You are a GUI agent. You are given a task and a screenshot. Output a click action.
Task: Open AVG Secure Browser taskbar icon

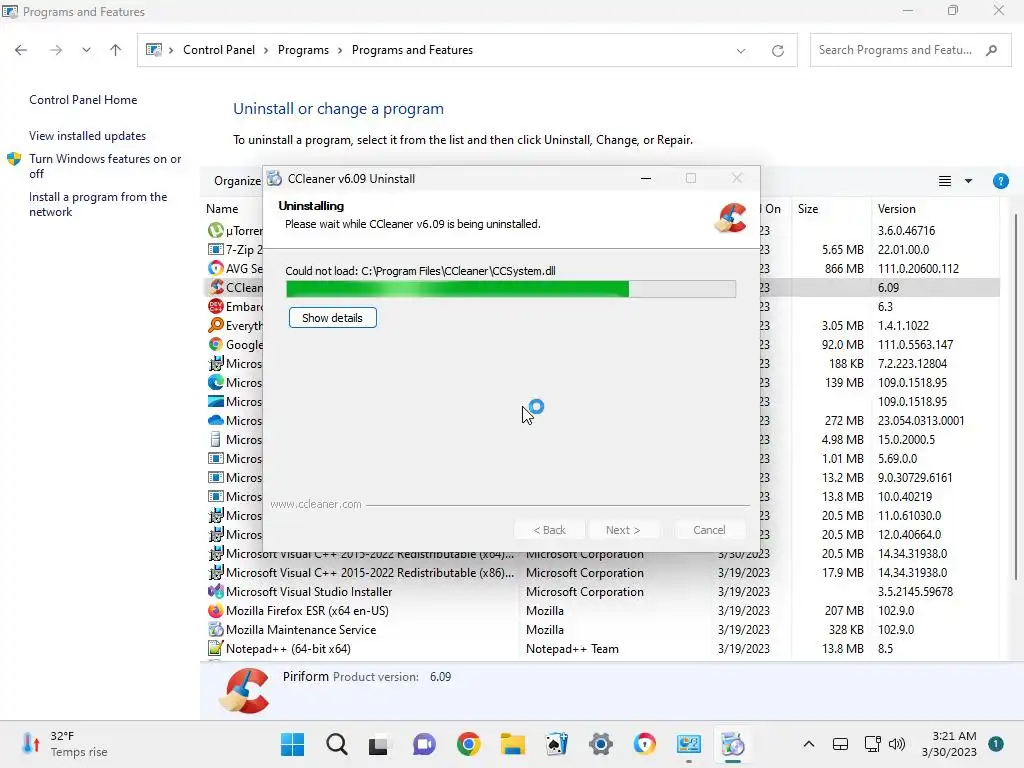click(x=645, y=744)
